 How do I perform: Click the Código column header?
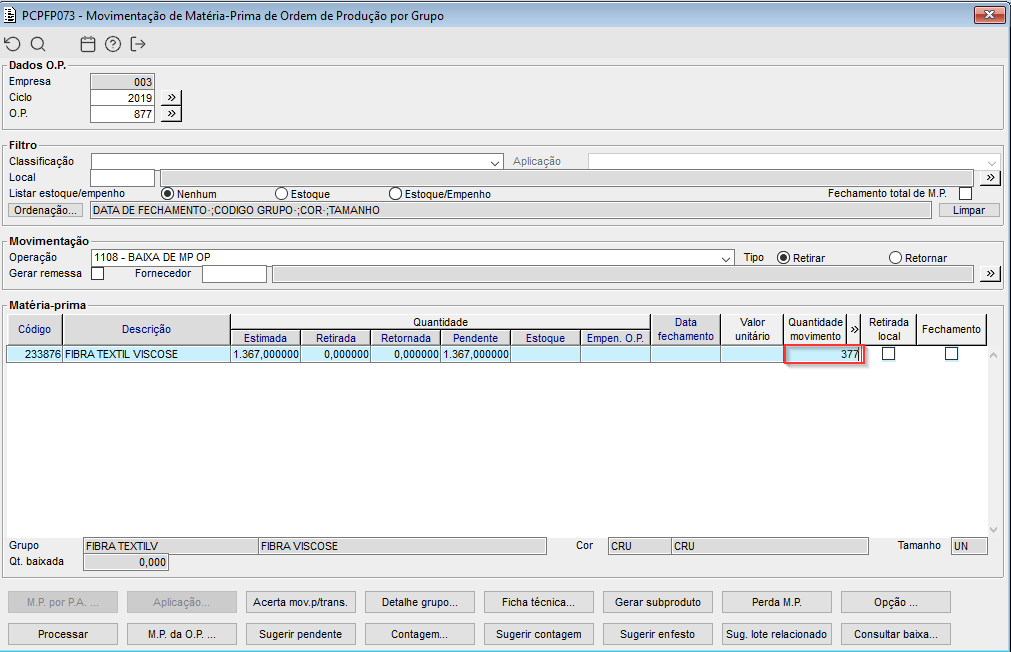(34, 329)
